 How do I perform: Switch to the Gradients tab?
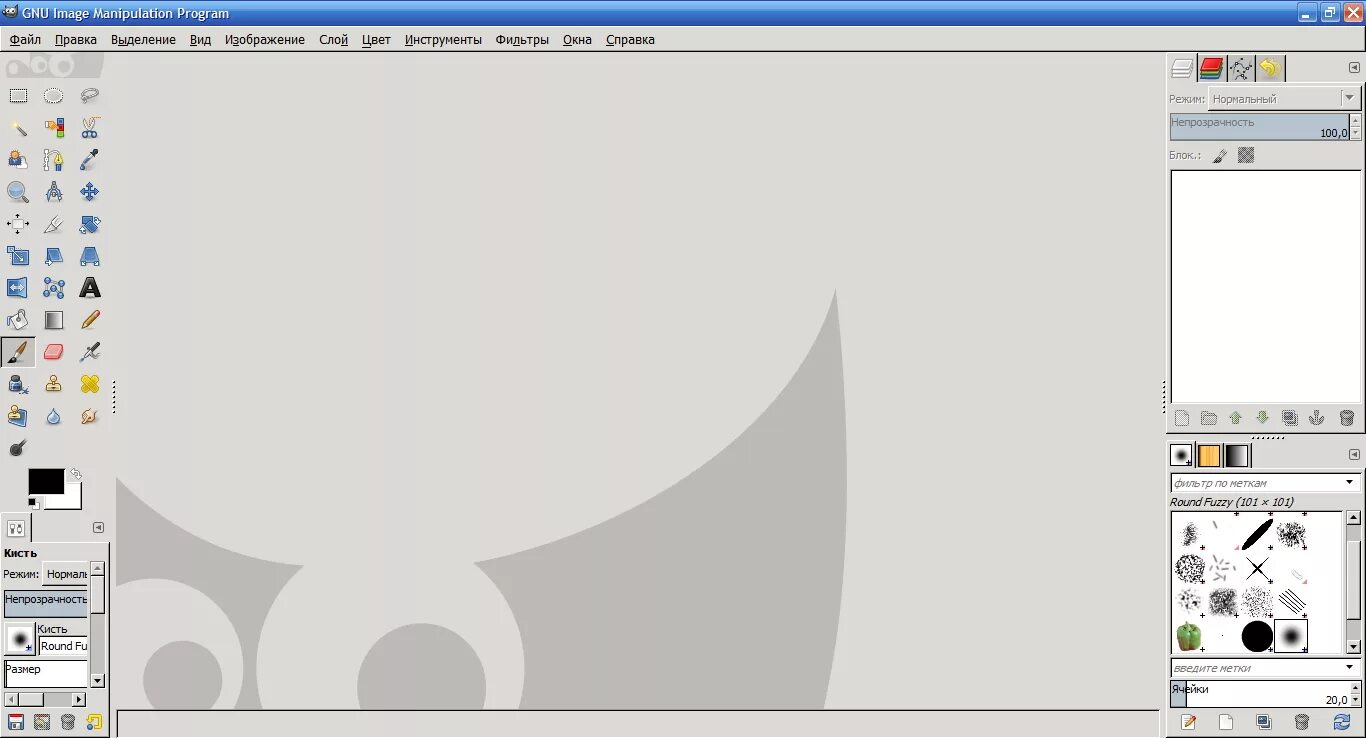(1237, 456)
